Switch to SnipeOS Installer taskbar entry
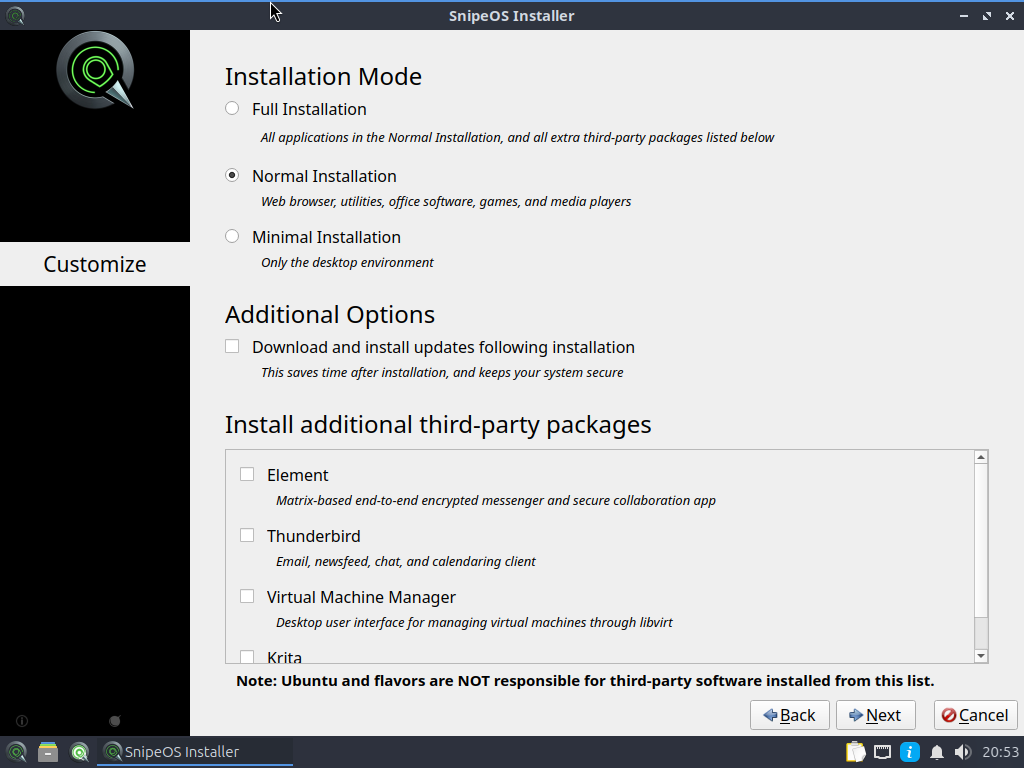The image size is (1024, 768). pyautogui.click(x=195, y=752)
